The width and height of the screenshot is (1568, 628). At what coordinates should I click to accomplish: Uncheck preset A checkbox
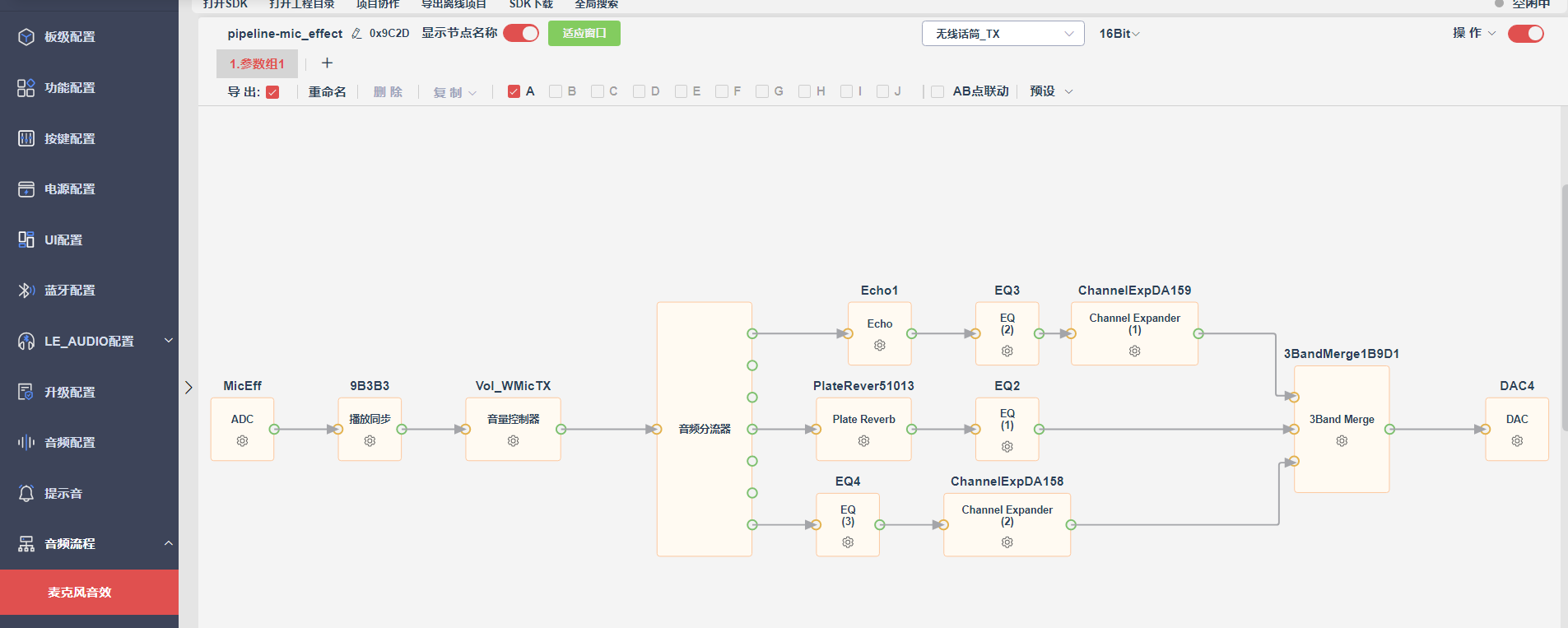514,91
